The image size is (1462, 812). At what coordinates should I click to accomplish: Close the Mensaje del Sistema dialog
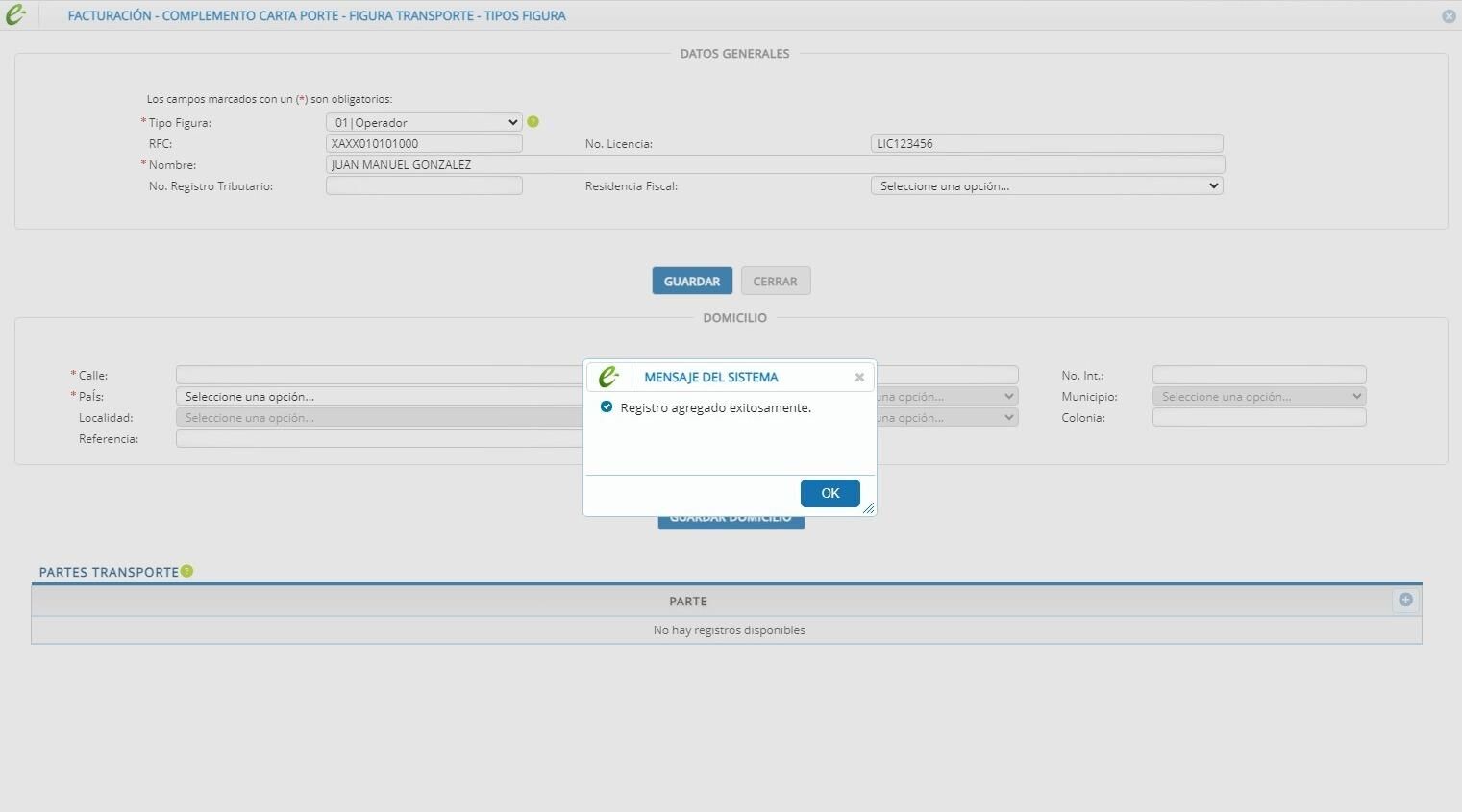point(859,378)
